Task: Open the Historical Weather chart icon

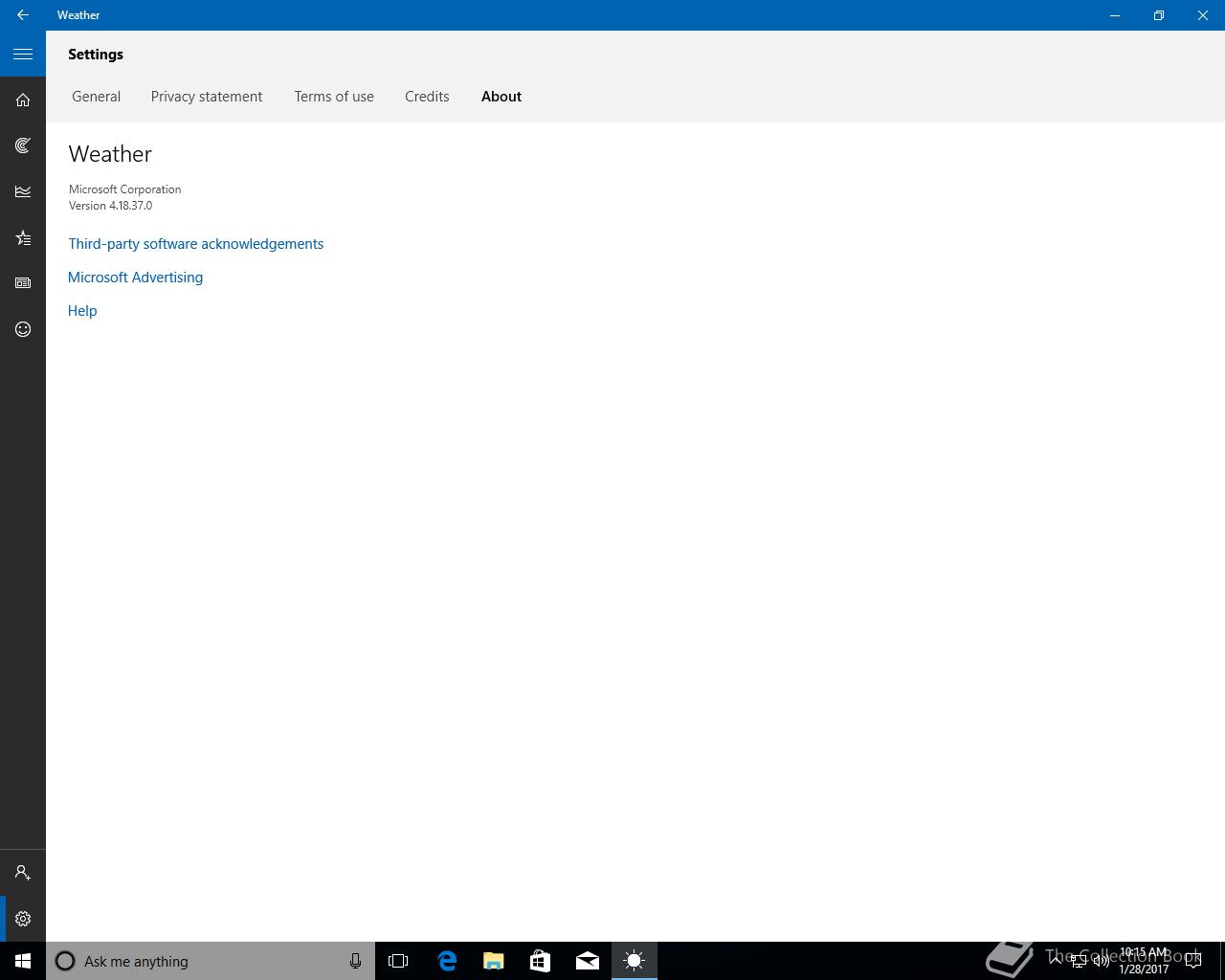Action: click(x=23, y=191)
